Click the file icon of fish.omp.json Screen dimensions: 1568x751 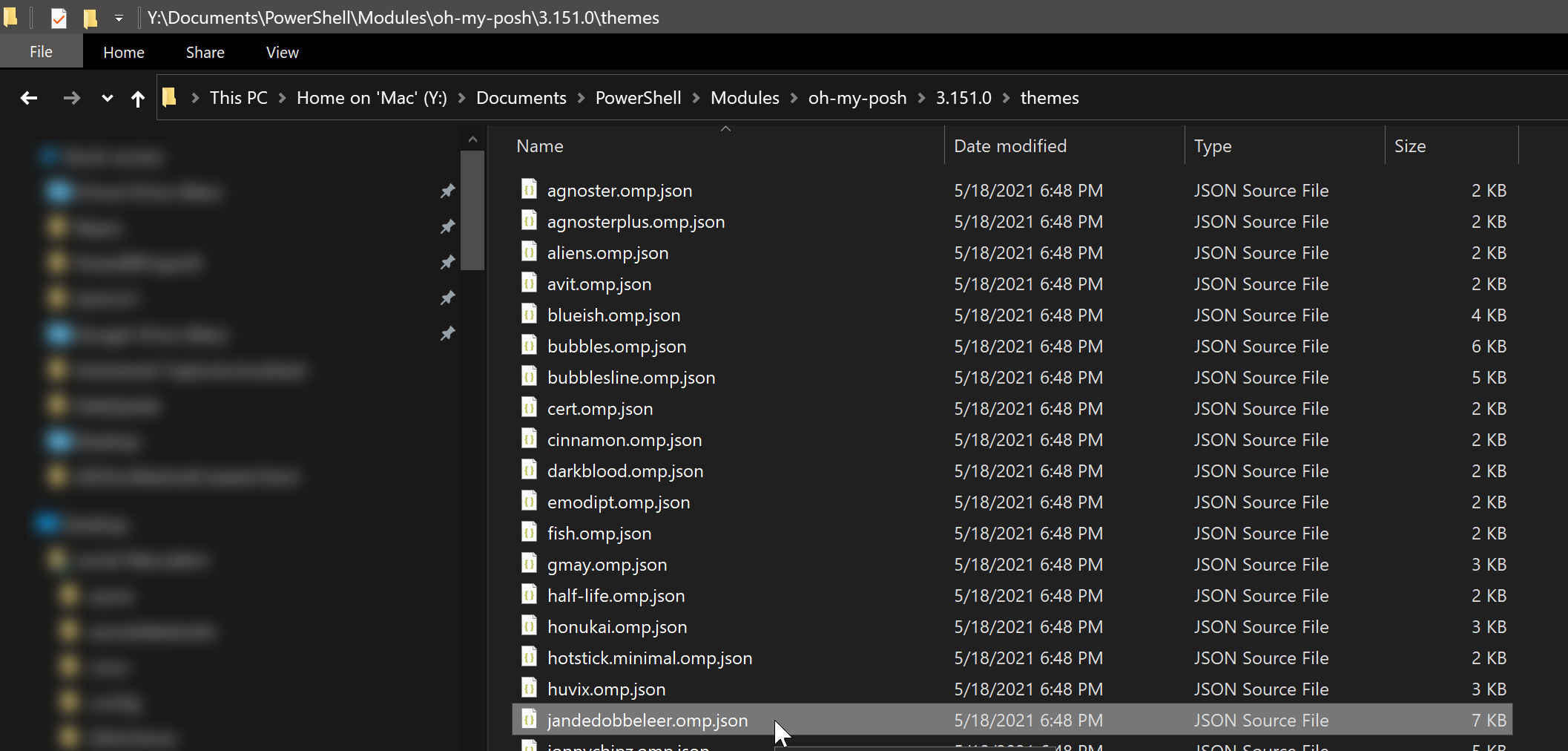(529, 533)
